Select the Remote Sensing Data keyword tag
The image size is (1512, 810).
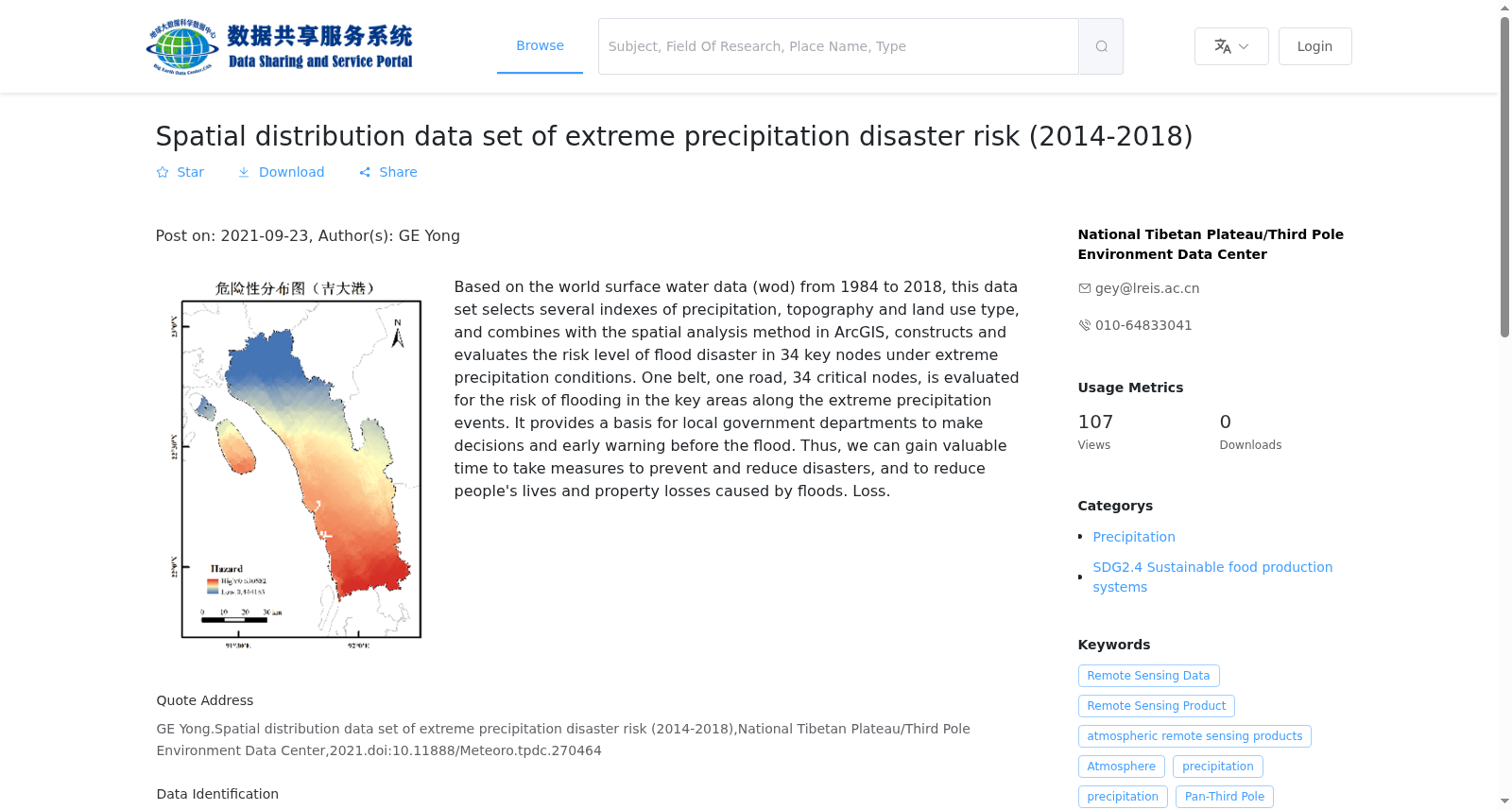pyautogui.click(x=1148, y=676)
